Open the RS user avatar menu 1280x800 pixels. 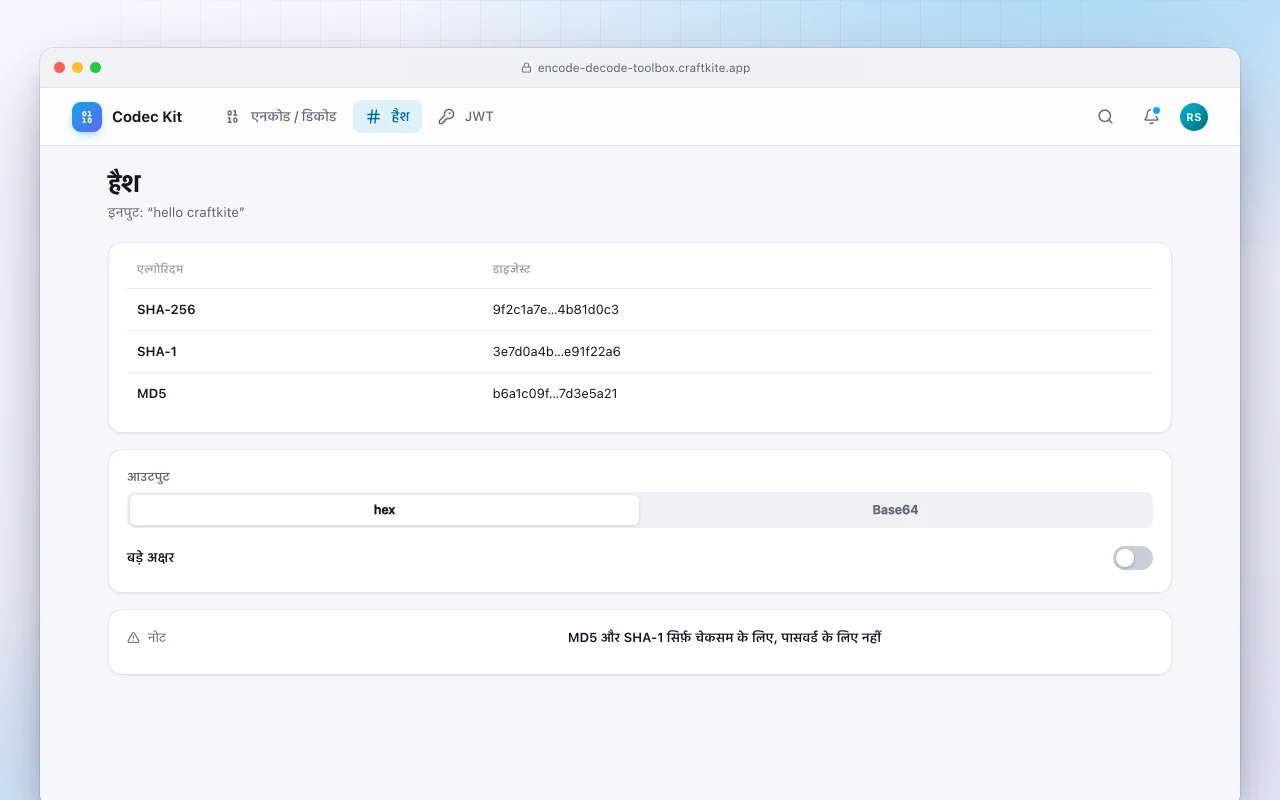point(1193,117)
